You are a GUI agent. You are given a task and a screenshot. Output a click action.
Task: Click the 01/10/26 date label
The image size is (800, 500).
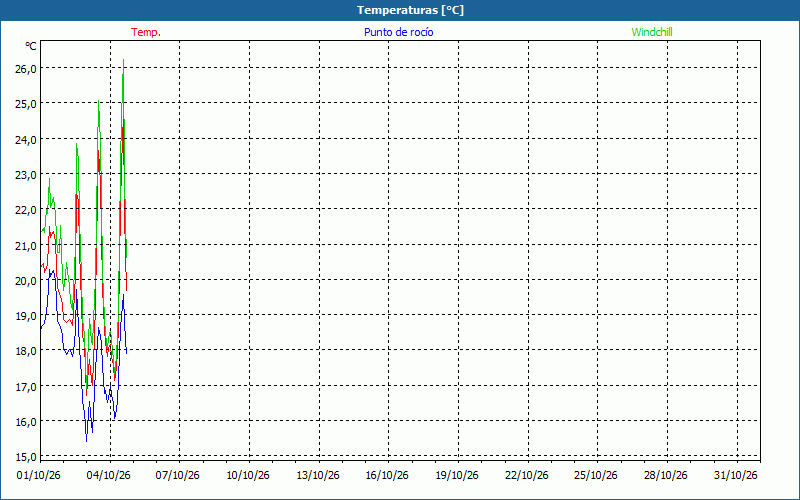click(39, 475)
